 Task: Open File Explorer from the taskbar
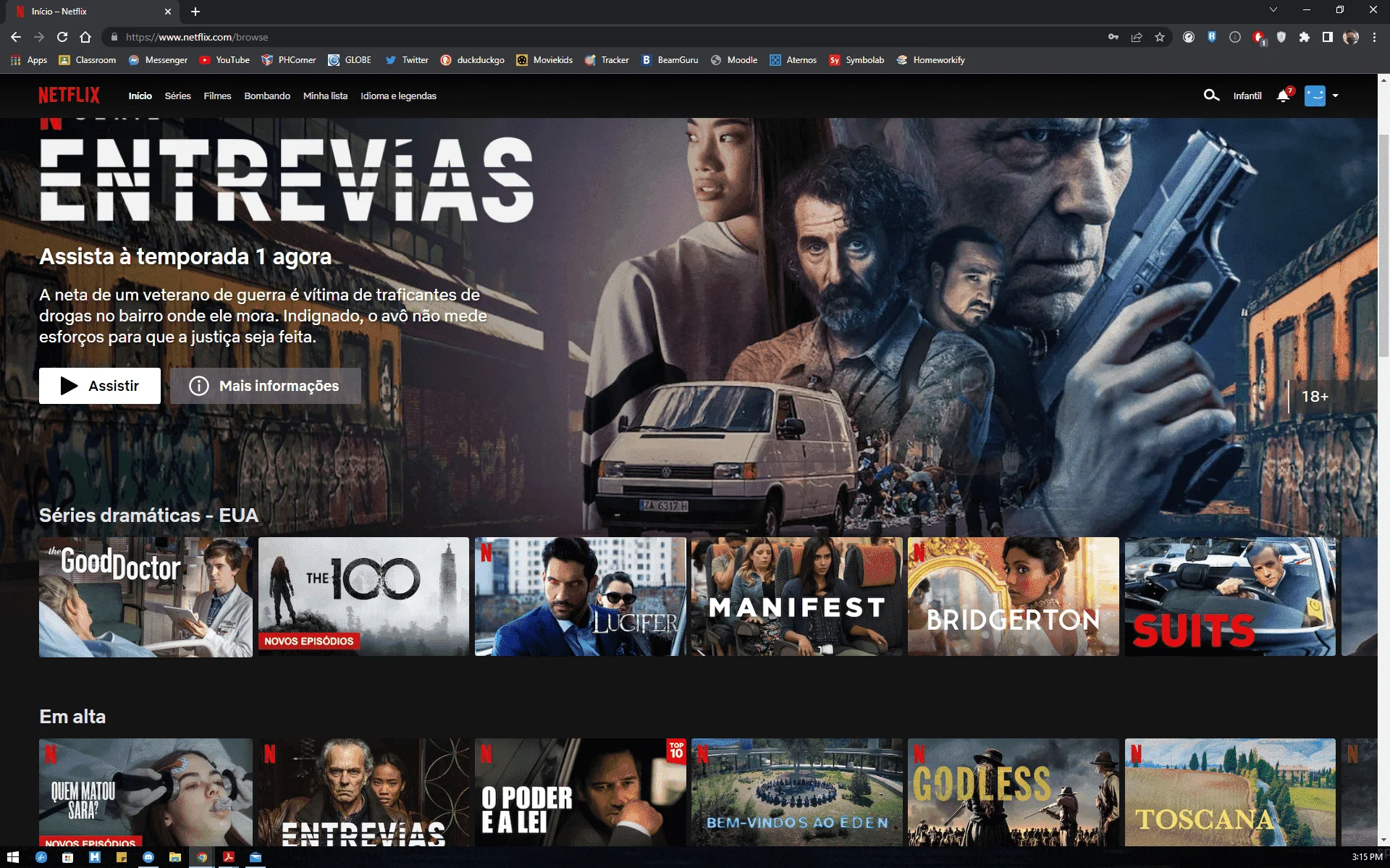(174, 857)
